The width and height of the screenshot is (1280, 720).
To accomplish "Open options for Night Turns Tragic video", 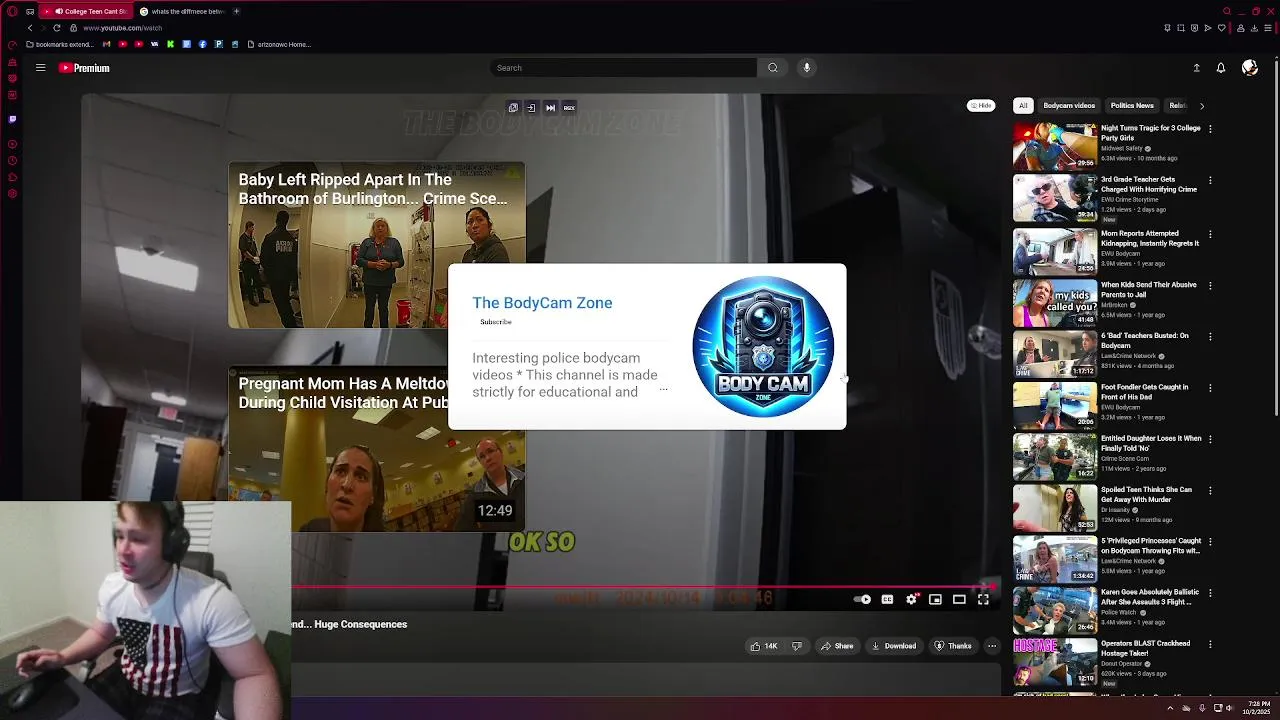I will click(1210, 129).
